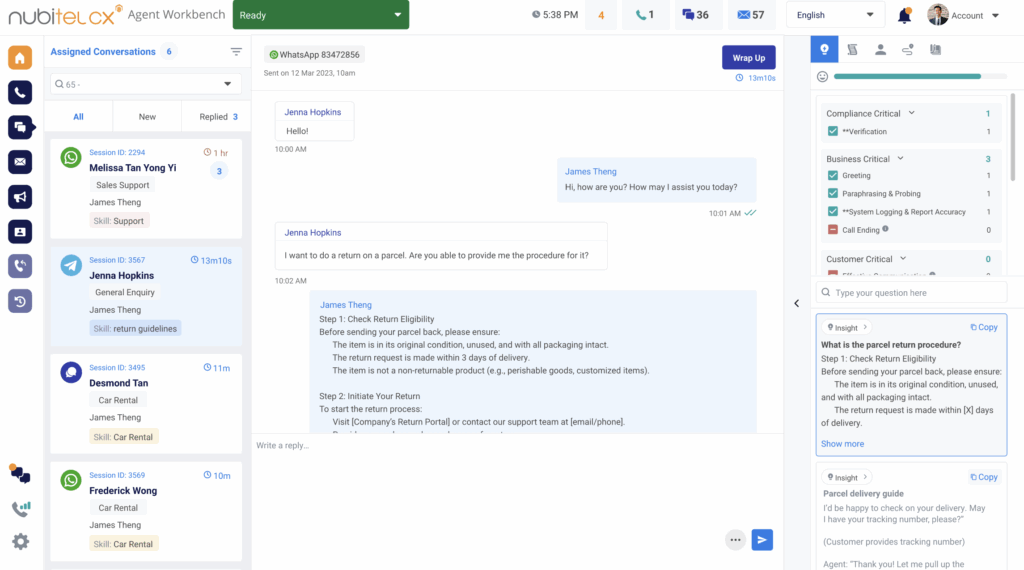Screen dimensions: 1024x570
Task: Click the Wrap Up button
Action: [x=748, y=57]
